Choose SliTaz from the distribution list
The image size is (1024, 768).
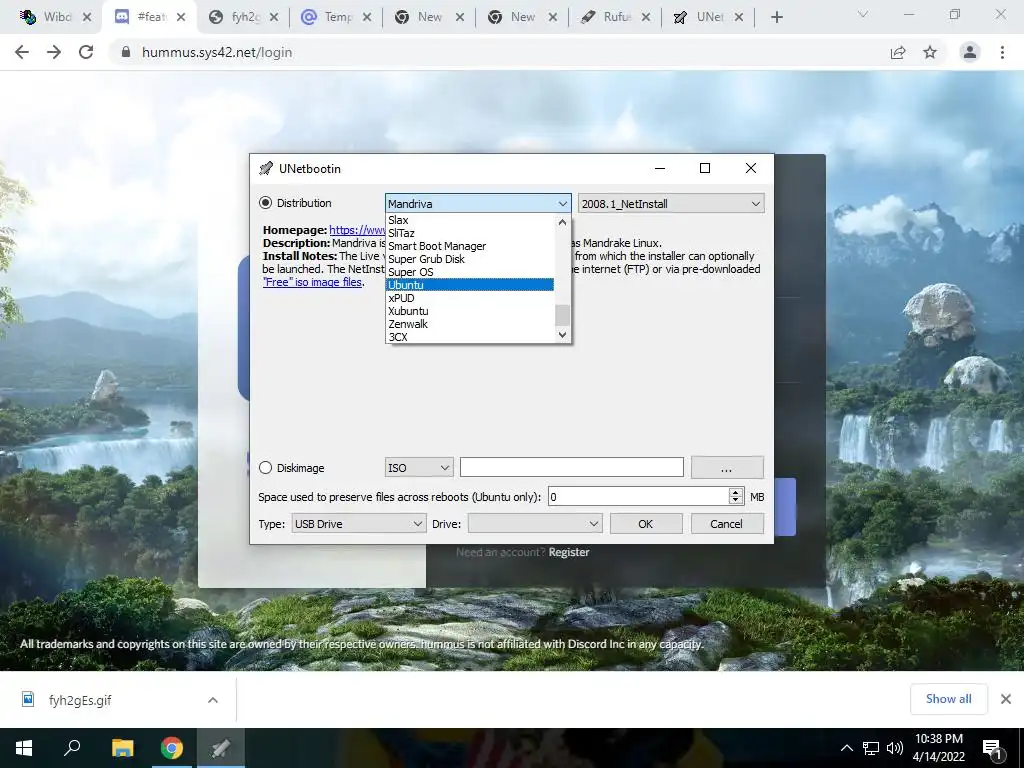point(470,233)
